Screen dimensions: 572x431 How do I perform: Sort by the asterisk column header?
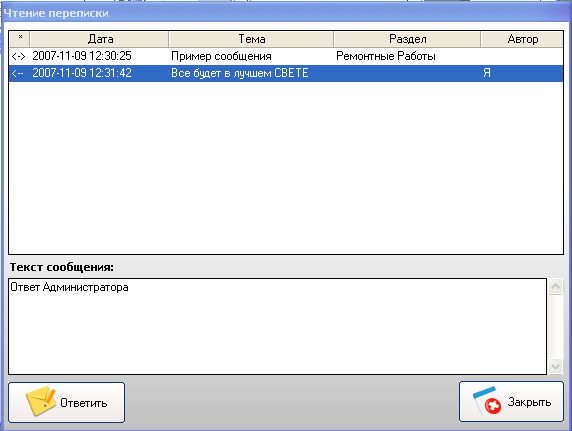(19, 39)
